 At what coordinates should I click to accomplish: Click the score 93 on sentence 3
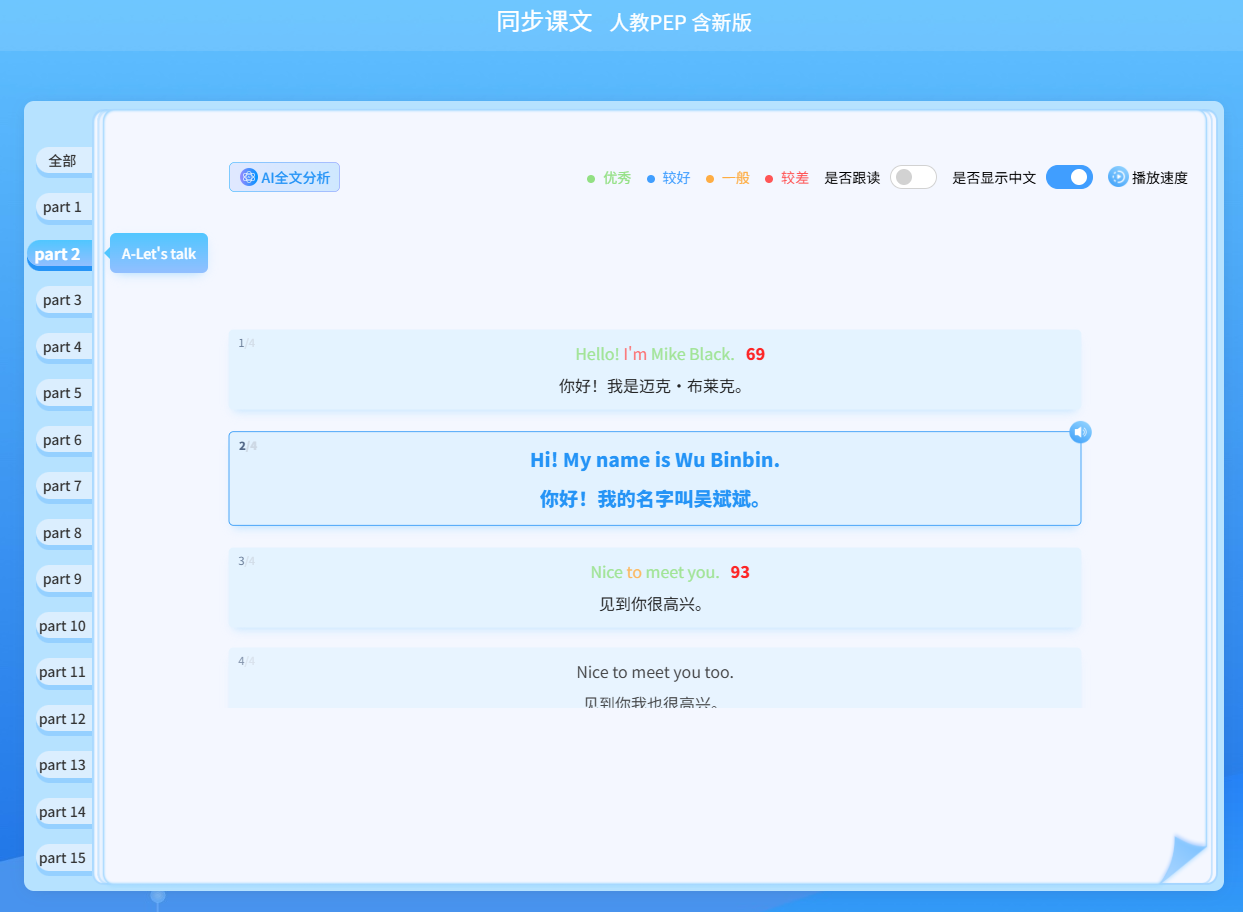point(740,572)
